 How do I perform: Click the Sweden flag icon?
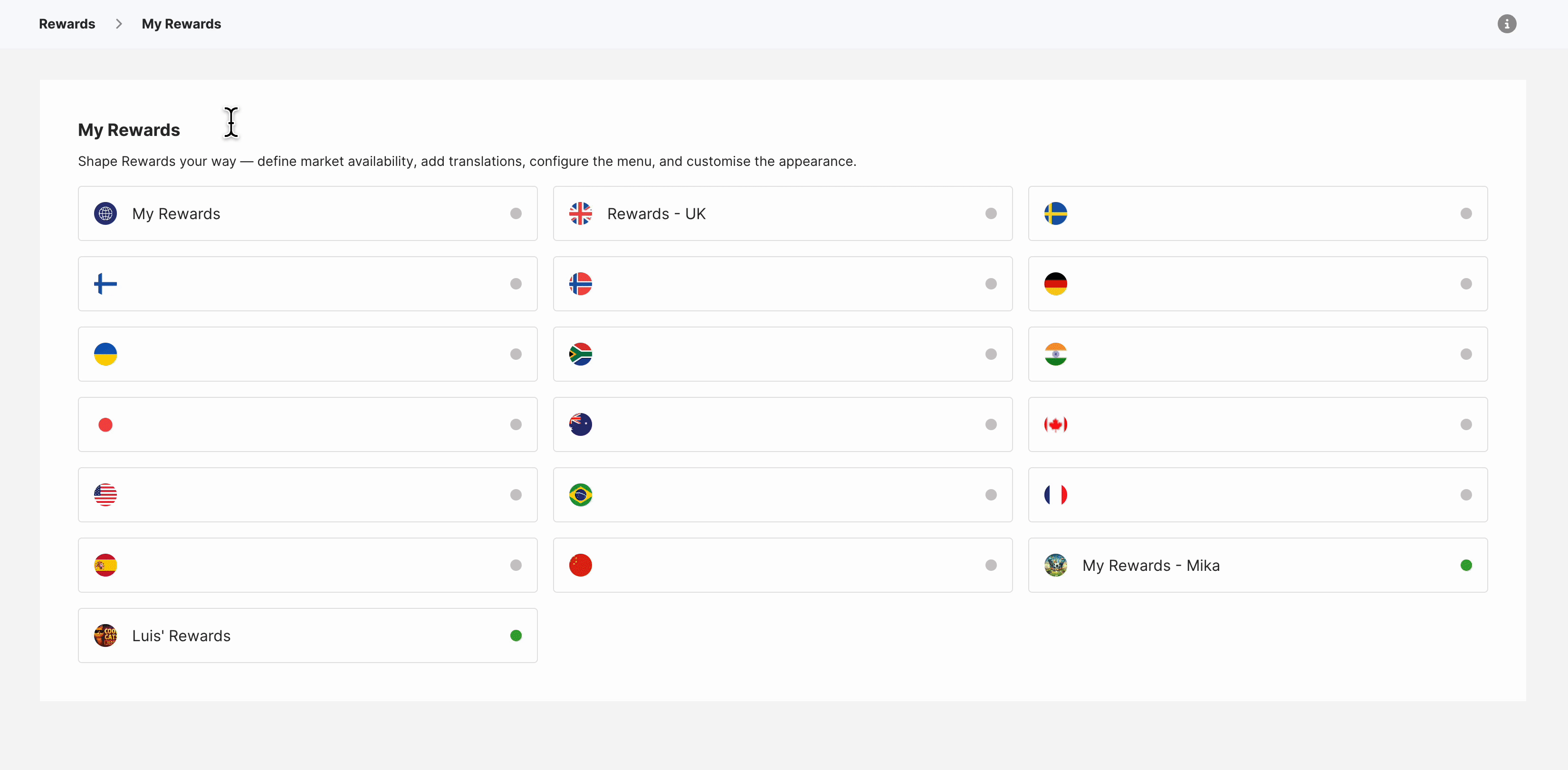1055,214
